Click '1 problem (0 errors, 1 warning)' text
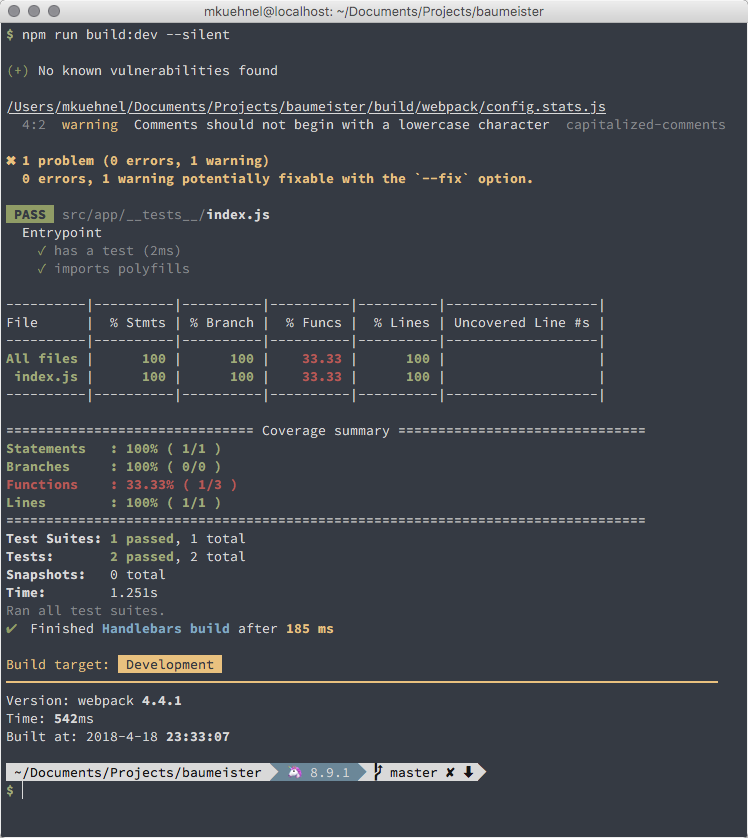 [145, 161]
